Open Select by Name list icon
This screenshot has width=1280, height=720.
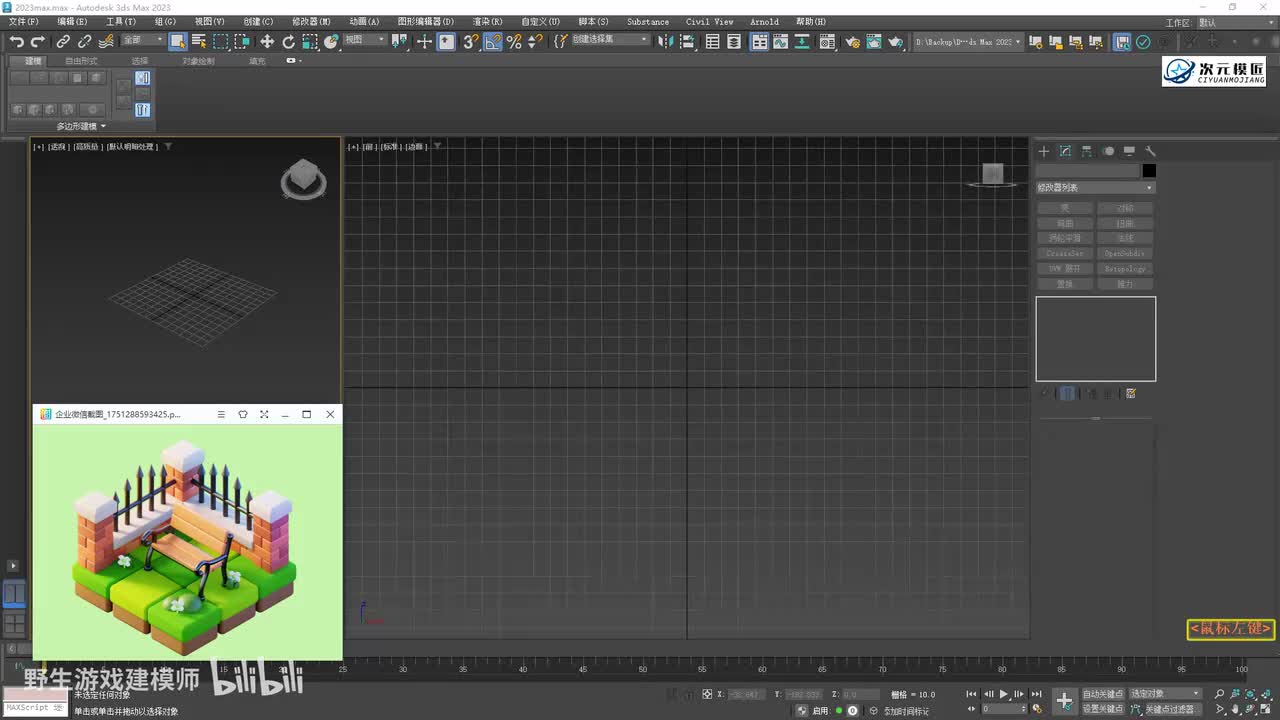[x=199, y=41]
